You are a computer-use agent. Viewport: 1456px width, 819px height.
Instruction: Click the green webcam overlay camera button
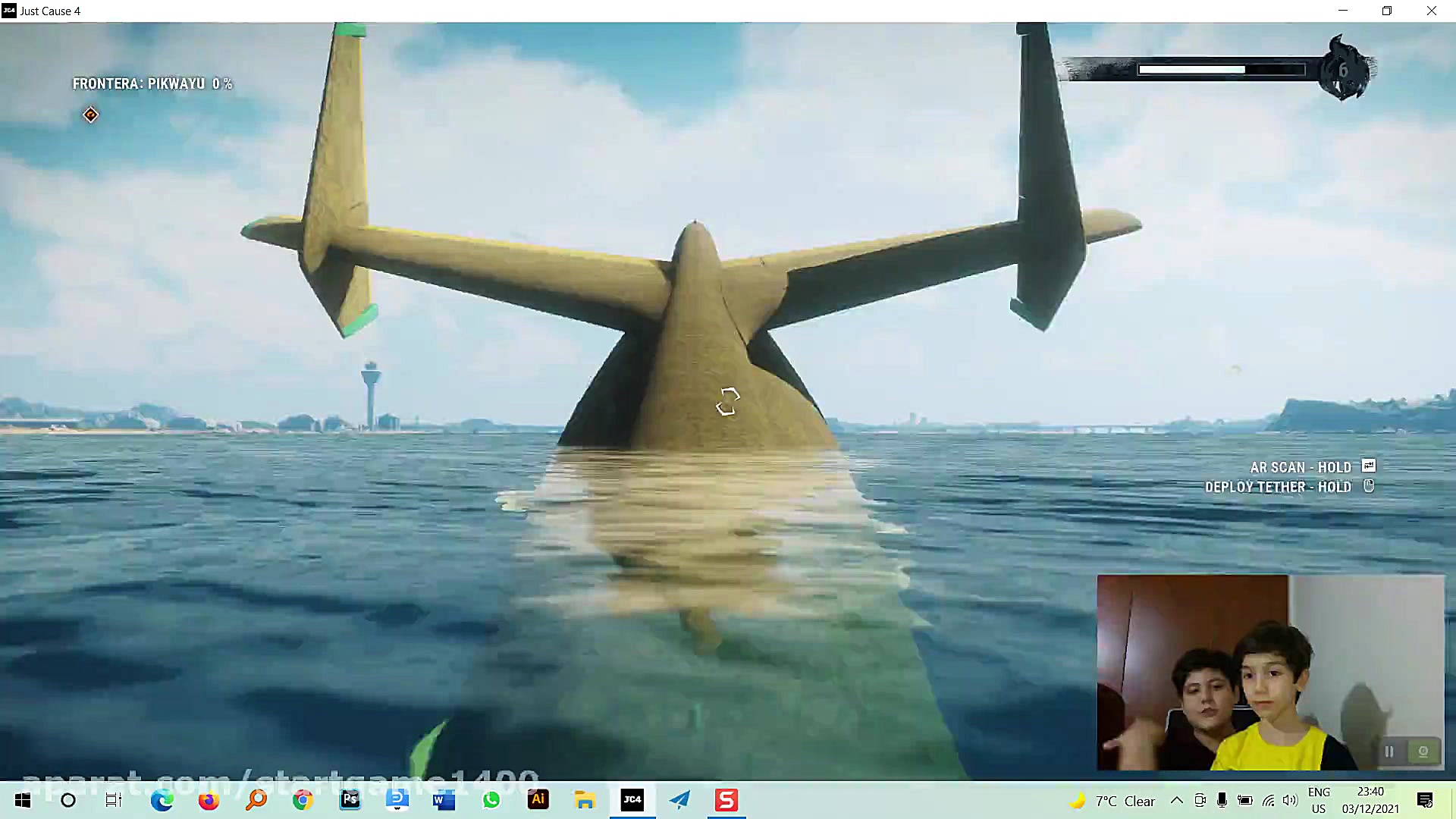click(1423, 752)
